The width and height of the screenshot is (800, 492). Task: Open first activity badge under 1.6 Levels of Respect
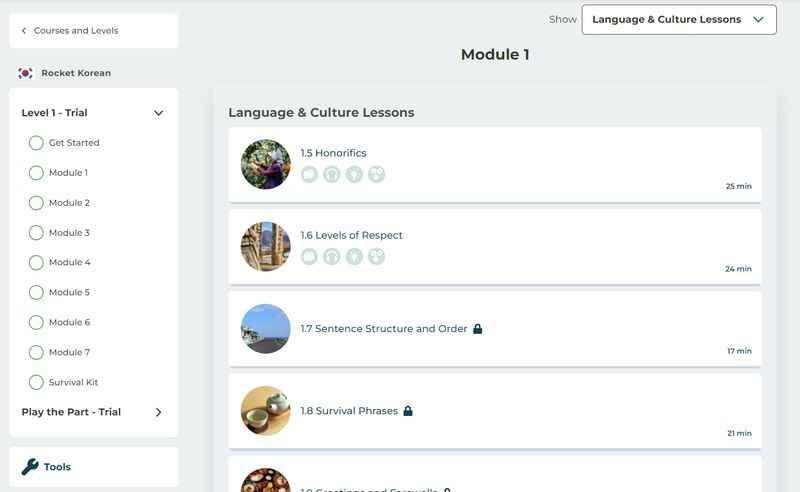pyautogui.click(x=309, y=257)
